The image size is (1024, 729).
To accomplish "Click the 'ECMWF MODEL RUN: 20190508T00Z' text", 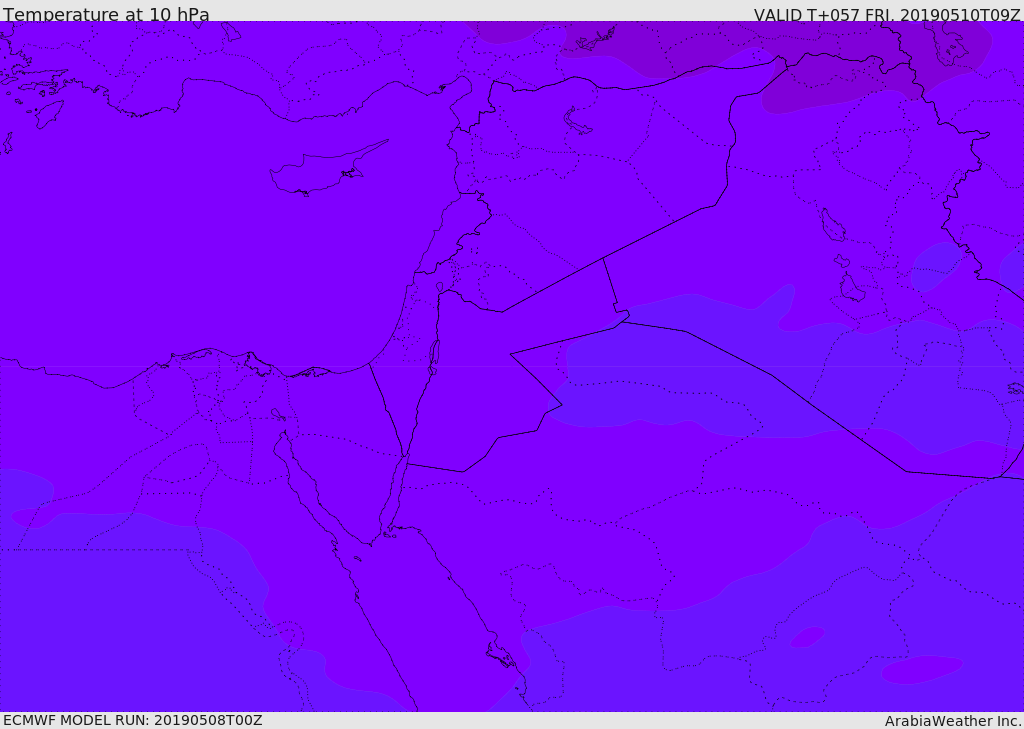I will (x=133, y=720).
